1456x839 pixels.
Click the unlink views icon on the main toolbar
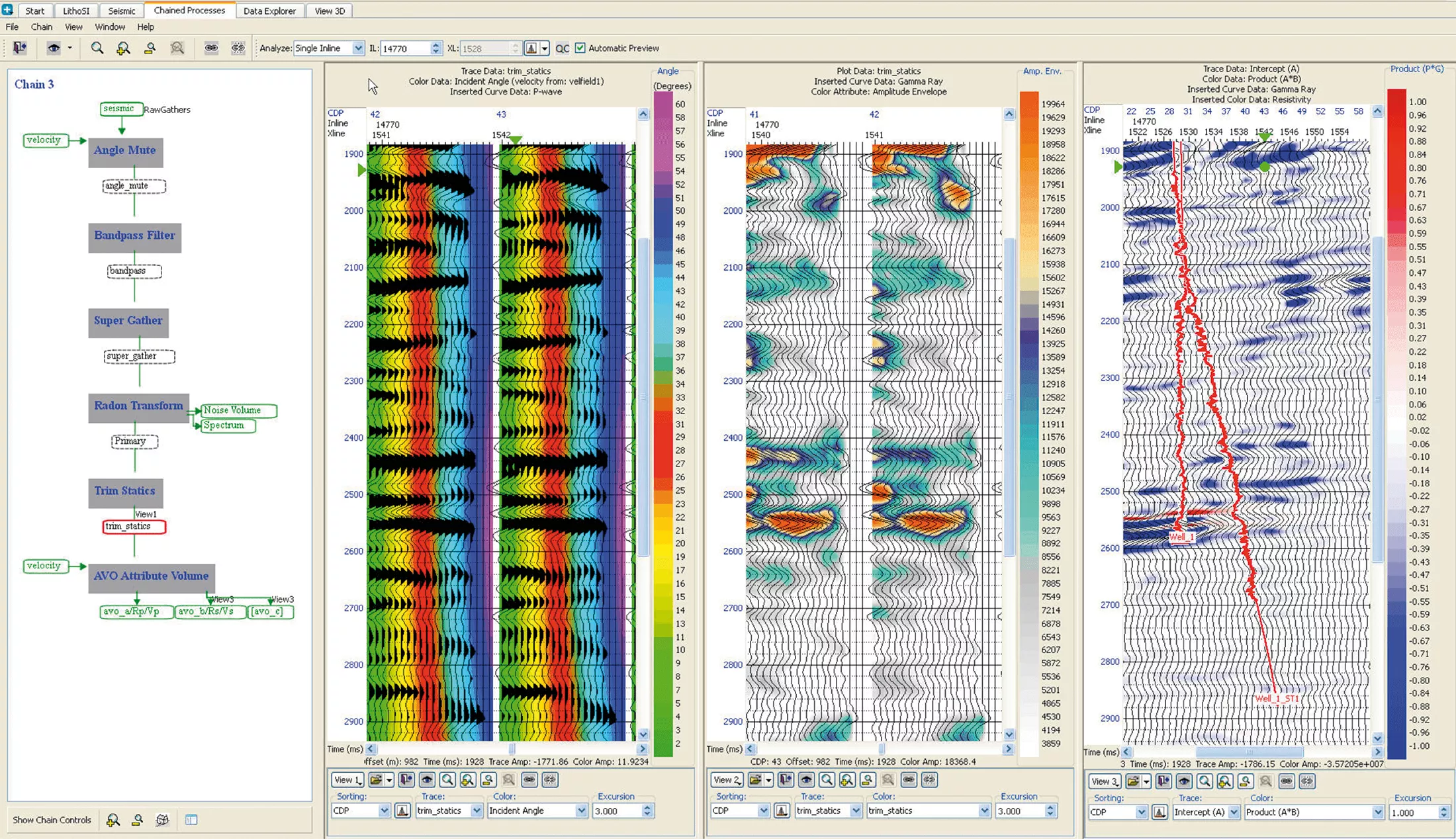point(239,48)
